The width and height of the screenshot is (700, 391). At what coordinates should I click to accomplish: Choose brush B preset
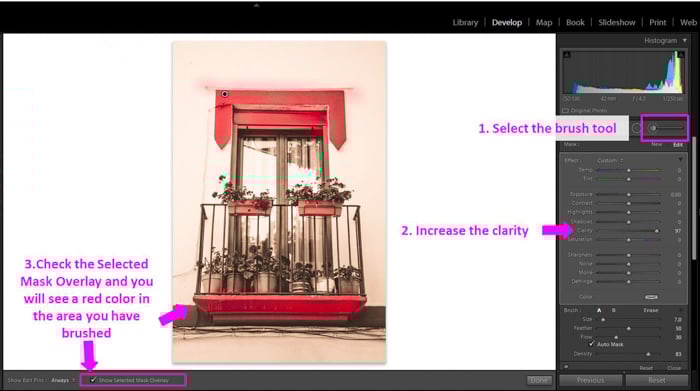(x=613, y=310)
